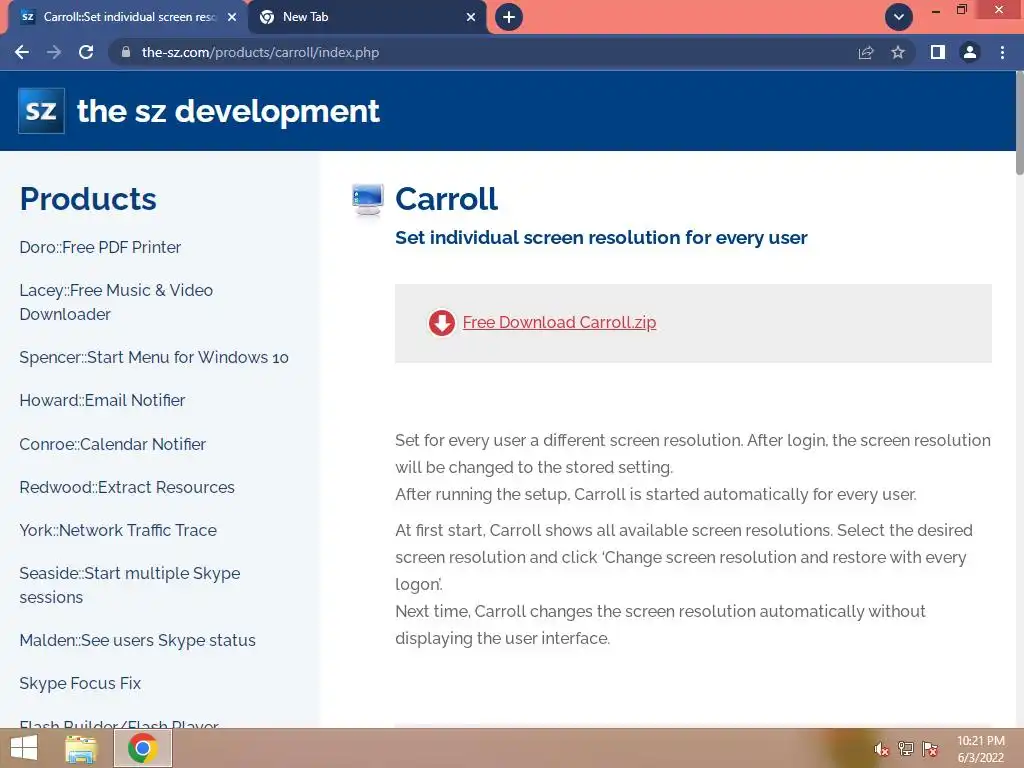Open File Explorer from taskbar
The width and height of the screenshot is (1024, 768).
point(82,748)
